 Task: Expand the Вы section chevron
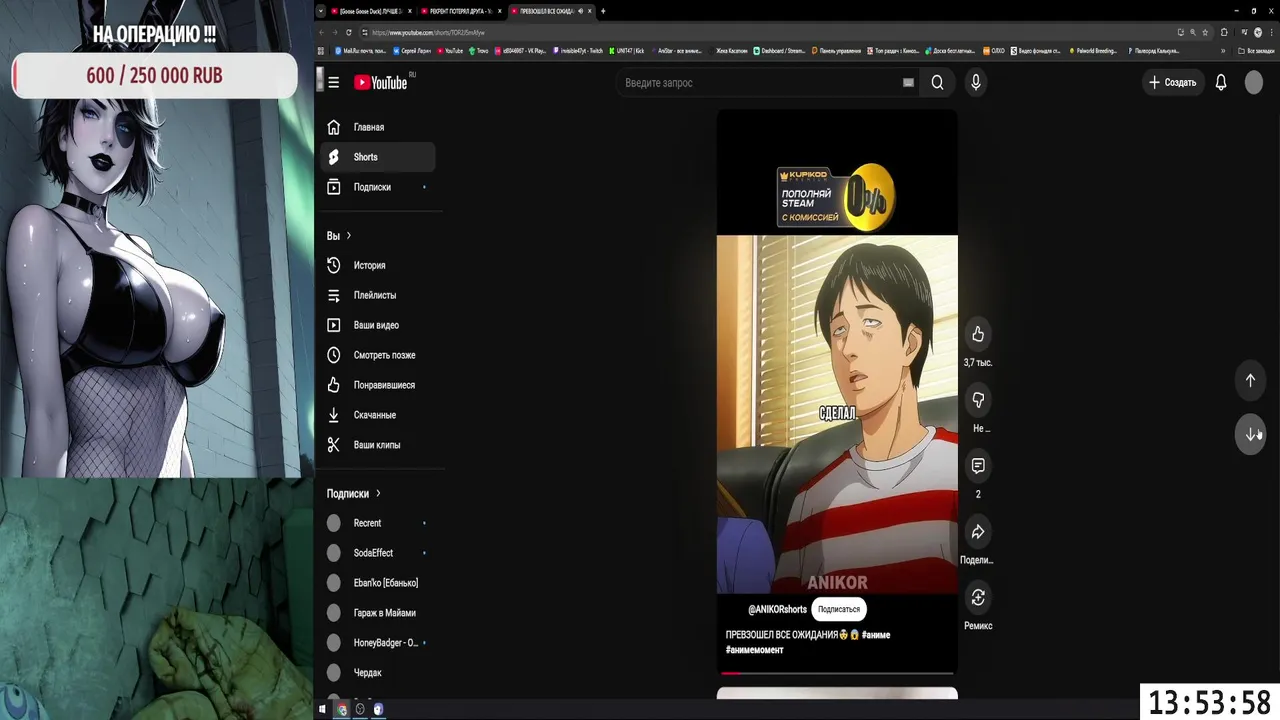tap(349, 236)
